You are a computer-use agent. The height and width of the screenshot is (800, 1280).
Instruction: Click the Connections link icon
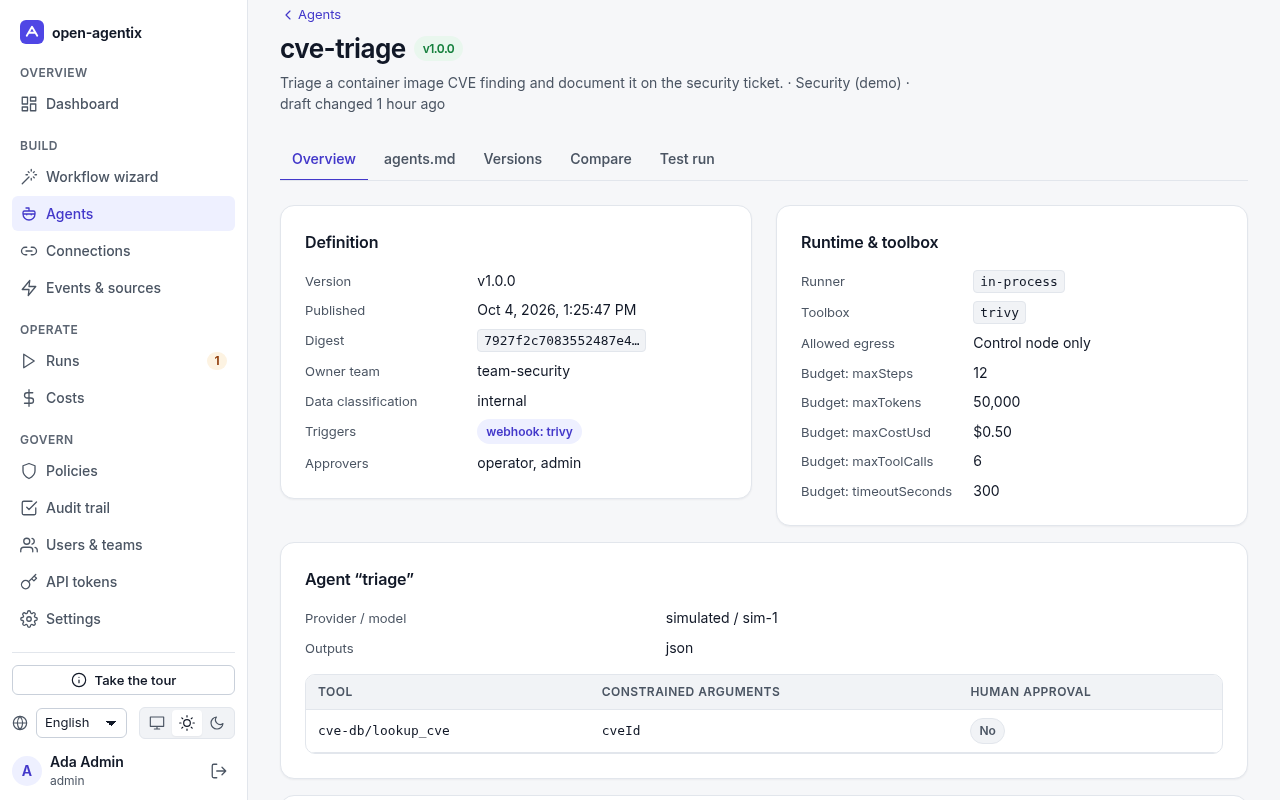[x=29, y=251]
